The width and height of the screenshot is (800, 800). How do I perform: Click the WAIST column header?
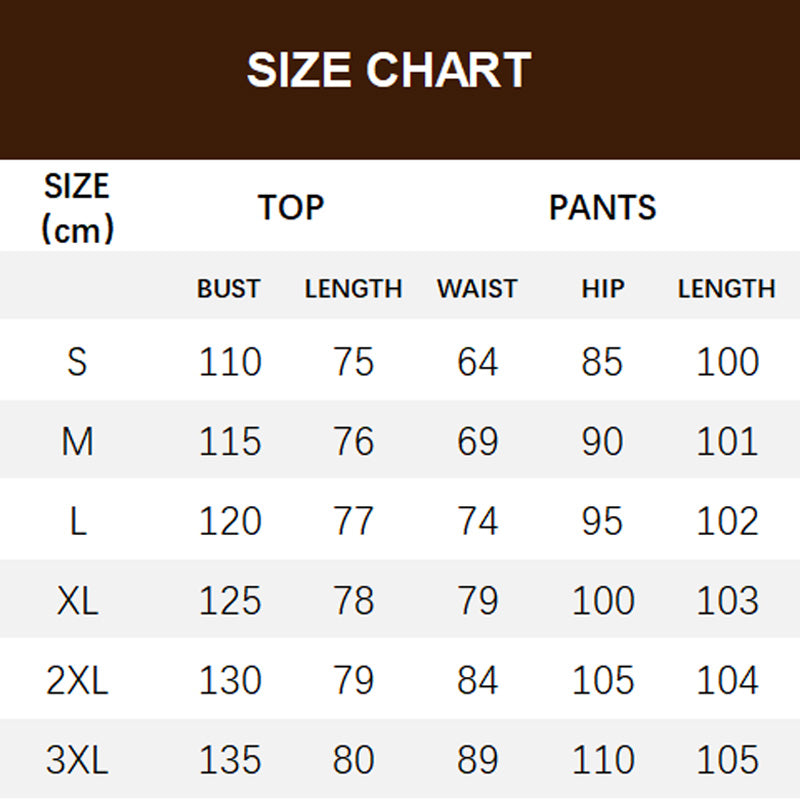(477, 289)
